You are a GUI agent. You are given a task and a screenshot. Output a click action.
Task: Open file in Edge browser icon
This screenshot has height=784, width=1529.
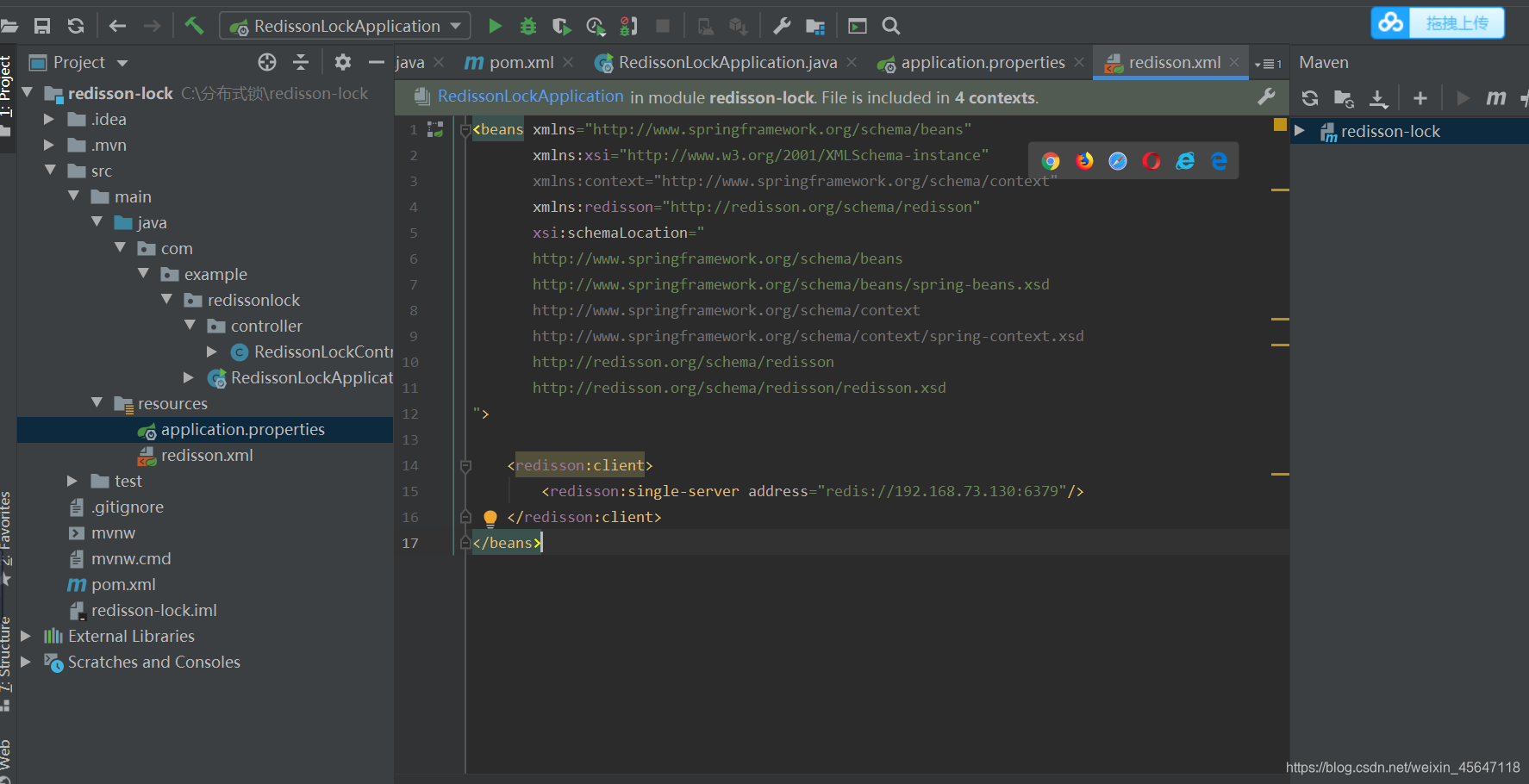(x=1219, y=161)
